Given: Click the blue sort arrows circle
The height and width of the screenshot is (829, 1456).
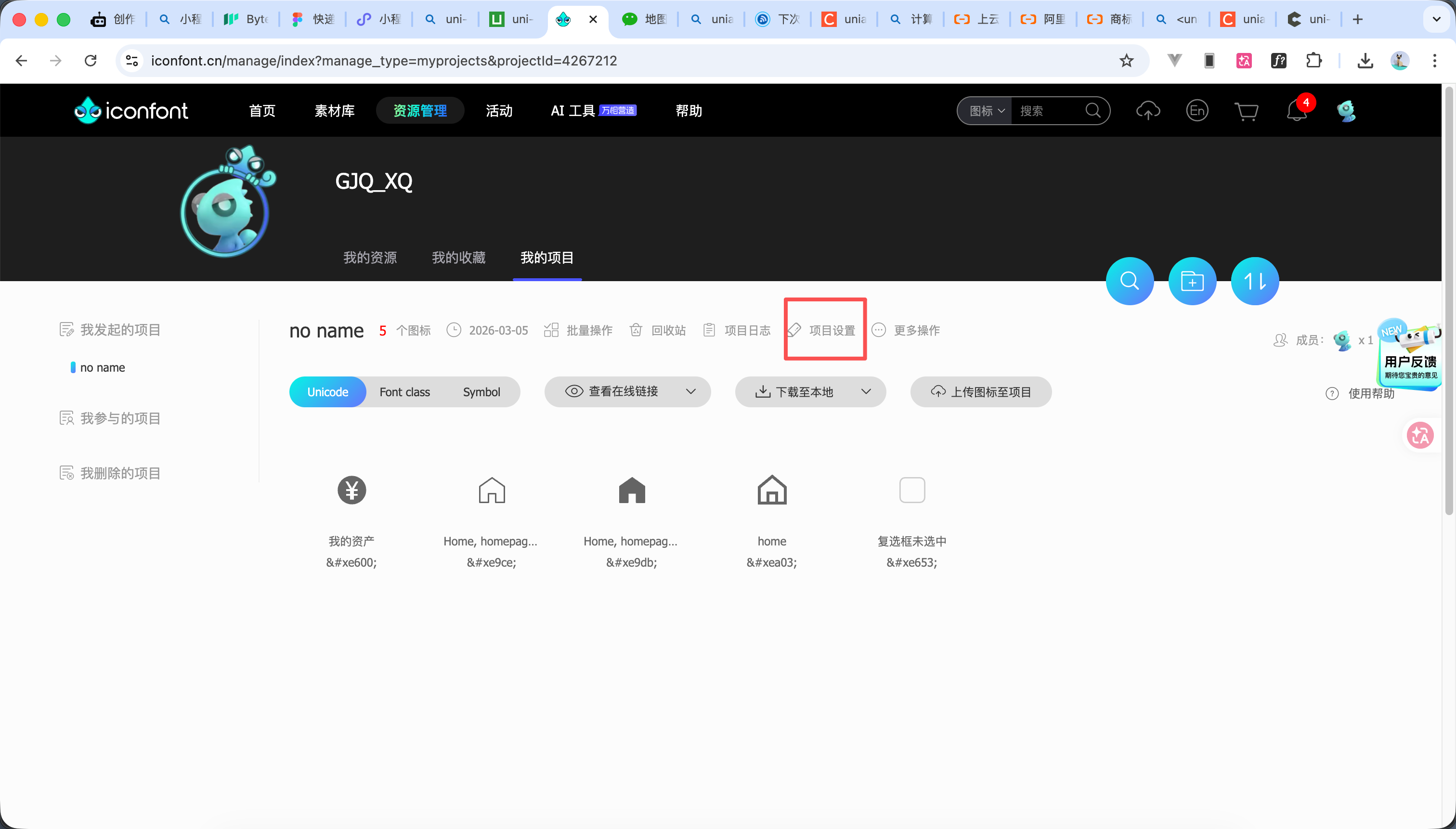Looking at the screenshot, I should point(1254,281).
